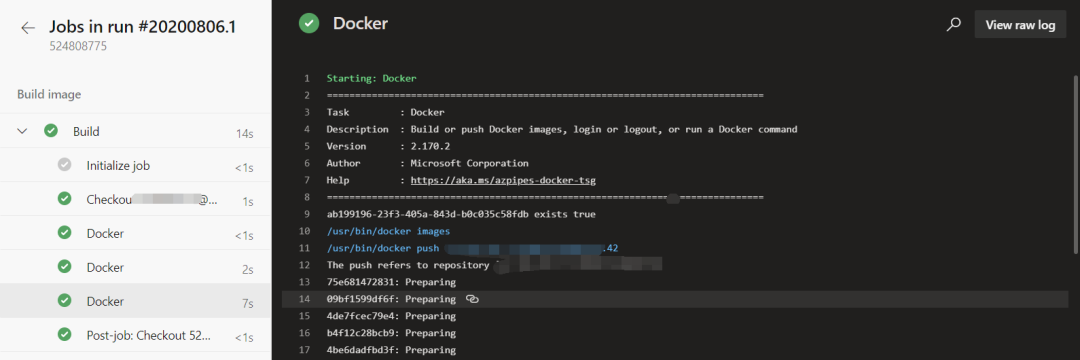Viewport: 1080px width, 360px height.
Task: Click the grey Initialize job status icon
Action: 65,165
